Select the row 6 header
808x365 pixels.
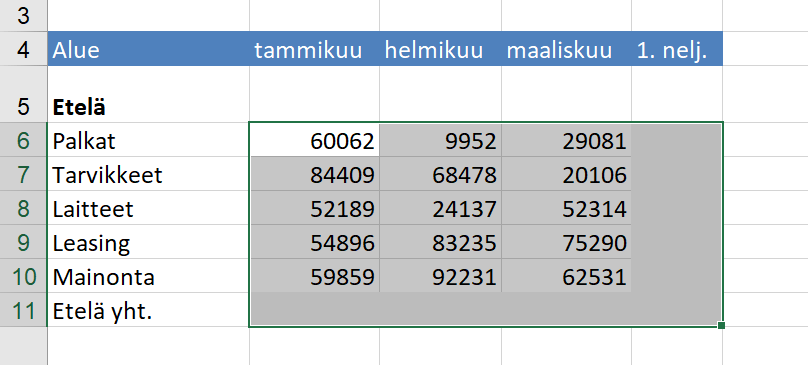click(24, 140)
